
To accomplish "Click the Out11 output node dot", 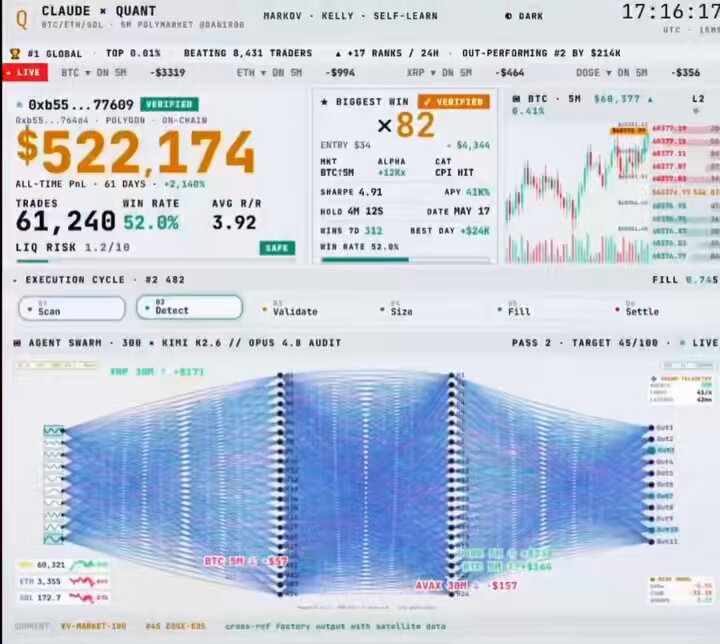I will 651,542.
